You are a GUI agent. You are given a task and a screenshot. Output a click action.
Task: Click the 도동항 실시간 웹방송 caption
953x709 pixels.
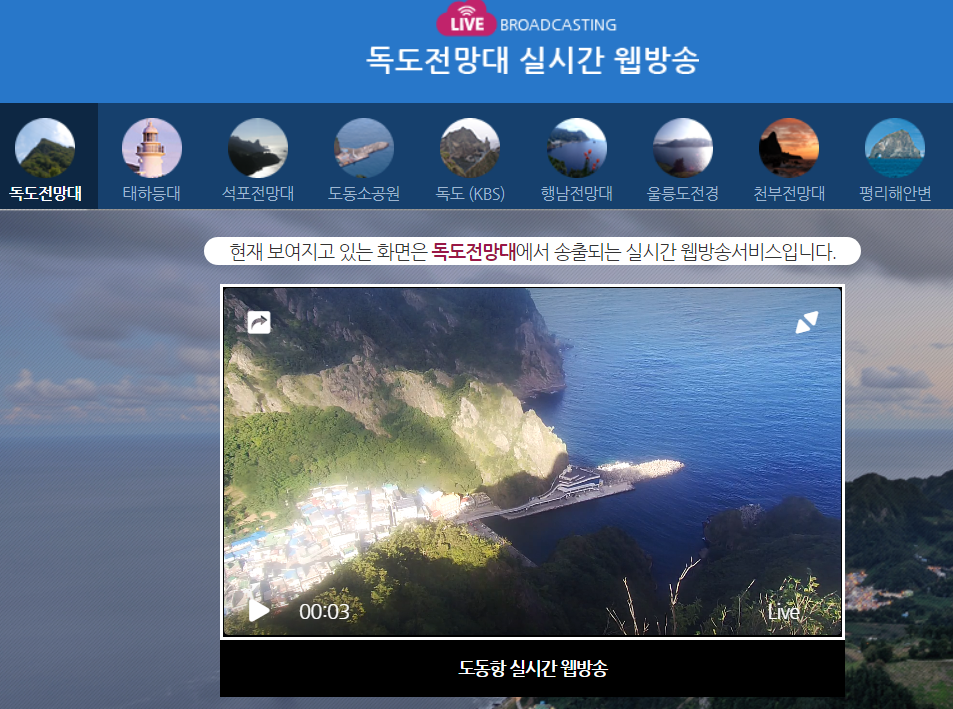[533, 668]
